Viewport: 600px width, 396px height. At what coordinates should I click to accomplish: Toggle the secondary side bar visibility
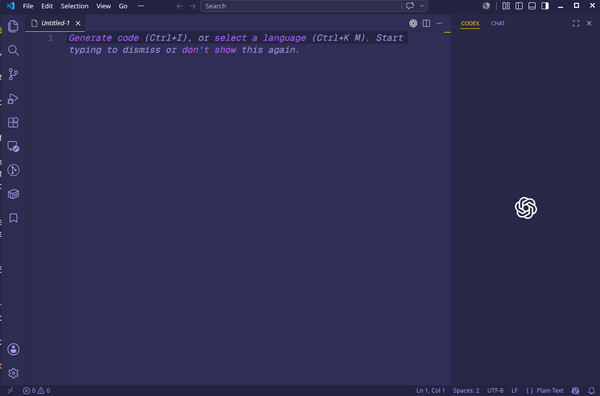tap(545, 6)
